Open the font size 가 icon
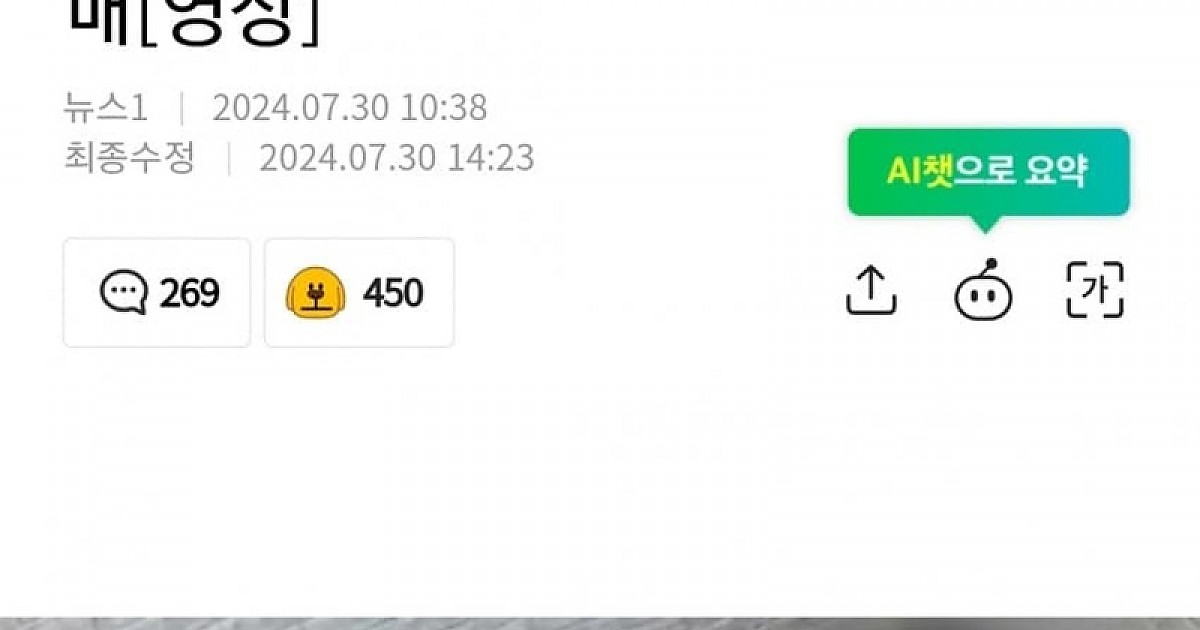Screen dimensions: 1200x630 point(1096,291)
